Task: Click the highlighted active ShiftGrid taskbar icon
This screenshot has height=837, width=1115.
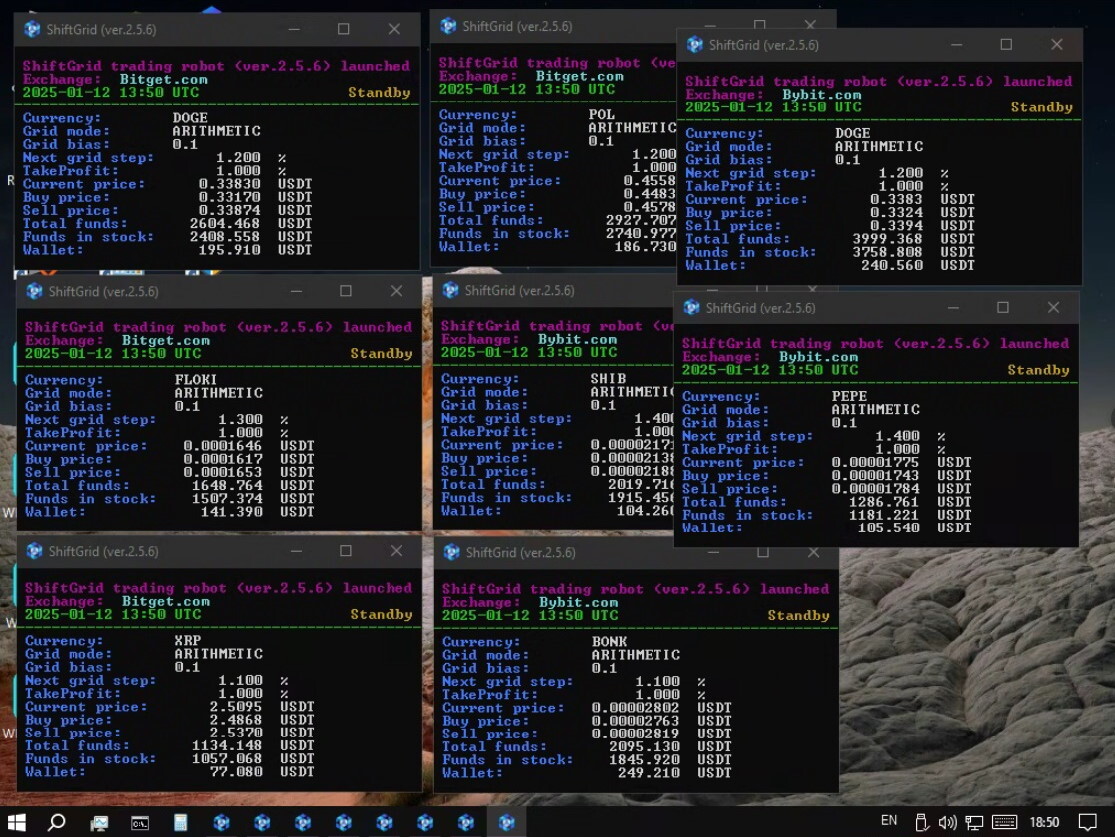Action: point(506,822)
